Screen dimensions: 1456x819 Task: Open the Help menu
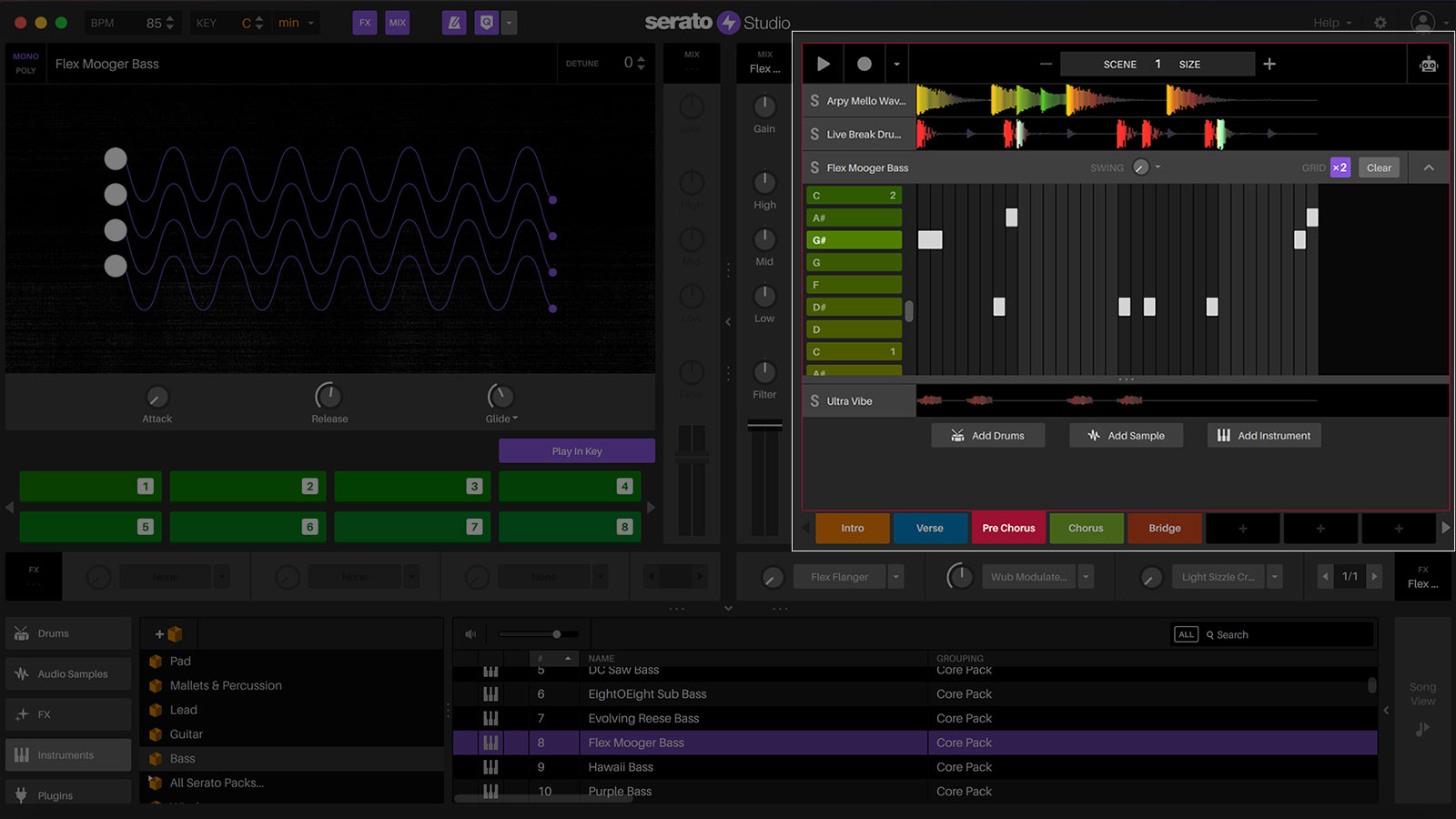click(x=1332, y=23)
